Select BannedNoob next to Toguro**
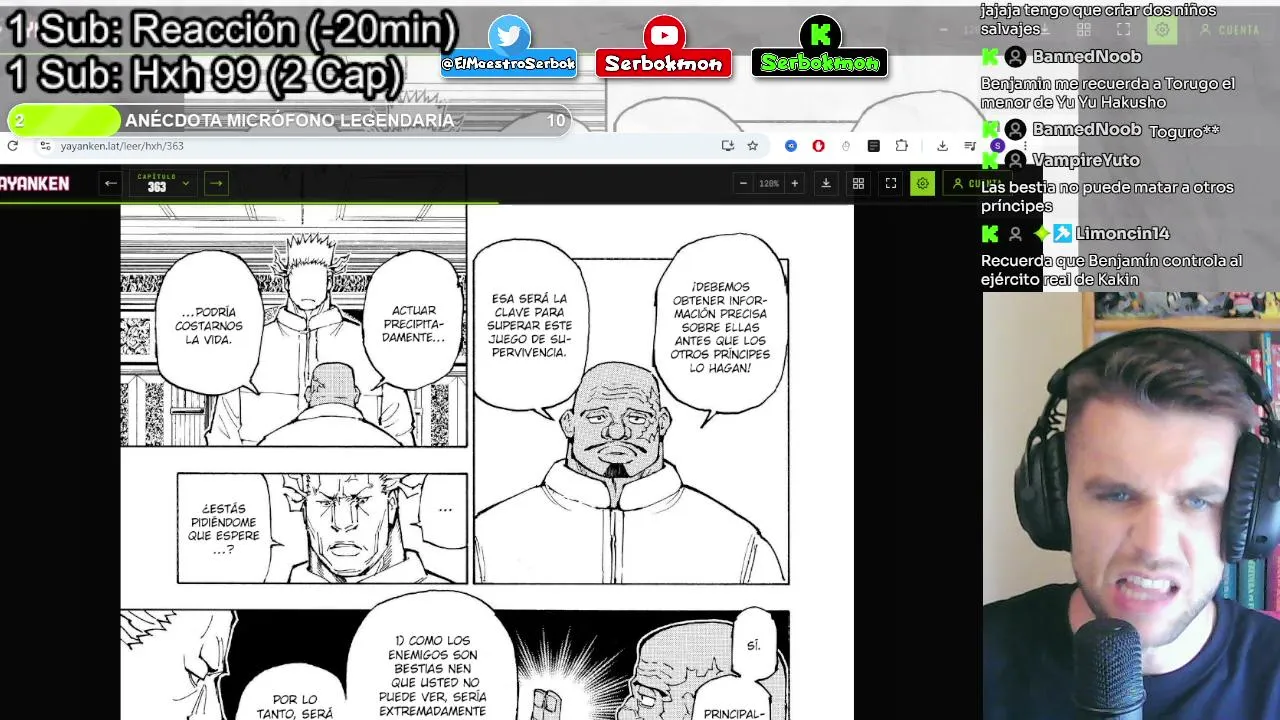This screenshot has width=1280, height=720. coord(1086,129)
